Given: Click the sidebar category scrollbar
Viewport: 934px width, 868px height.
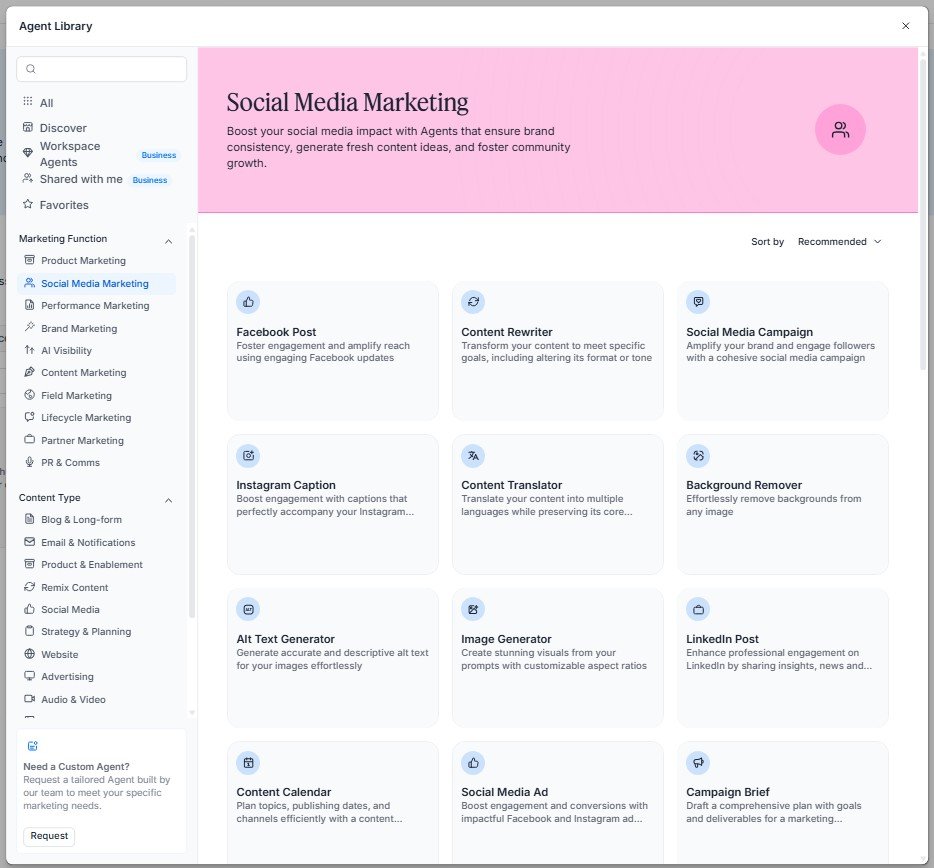Looking at the screenshot, I should pos(192,426).
